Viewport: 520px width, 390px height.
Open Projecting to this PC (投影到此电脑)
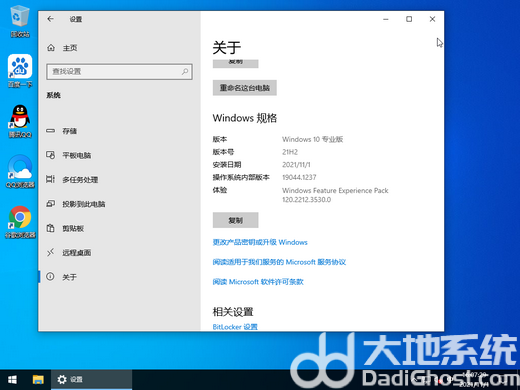[x=119, y=204]
